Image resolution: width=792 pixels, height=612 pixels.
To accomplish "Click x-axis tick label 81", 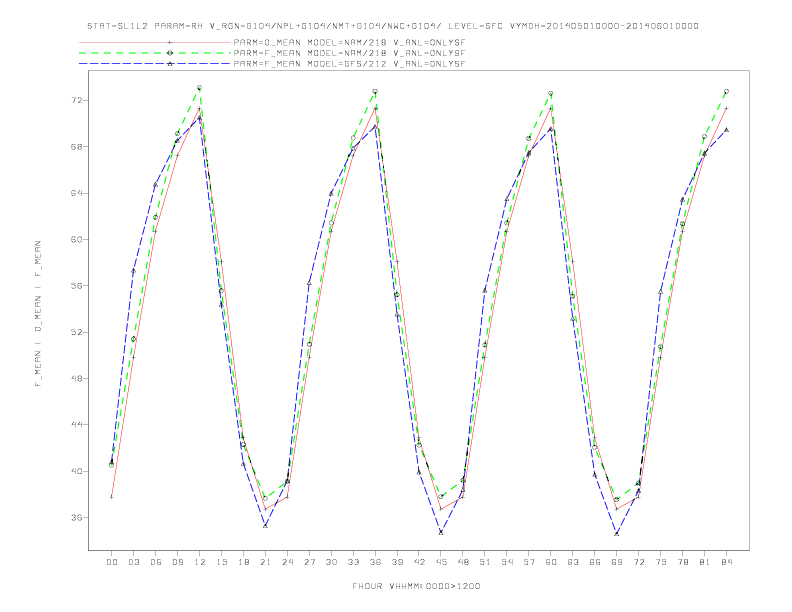I will point(705,562).
